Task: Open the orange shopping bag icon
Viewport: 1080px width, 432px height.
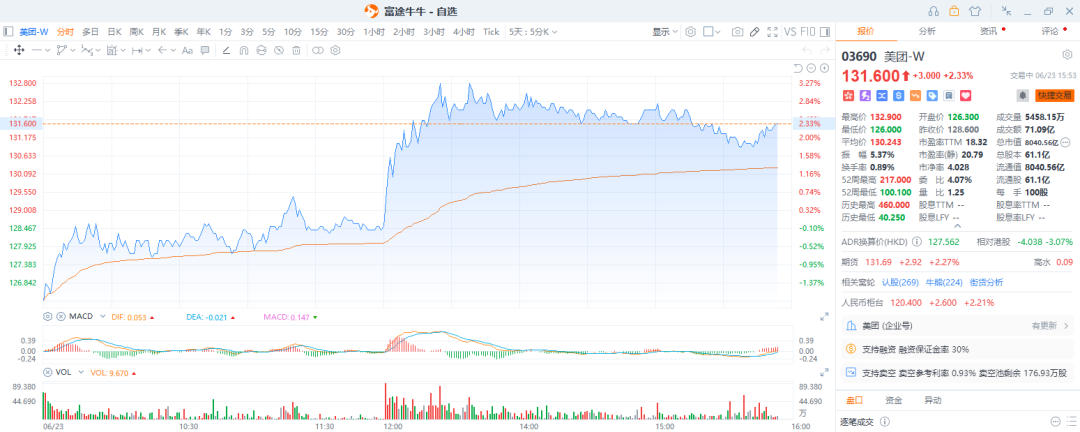Action: pyautogui.click(x=954, y=10)
